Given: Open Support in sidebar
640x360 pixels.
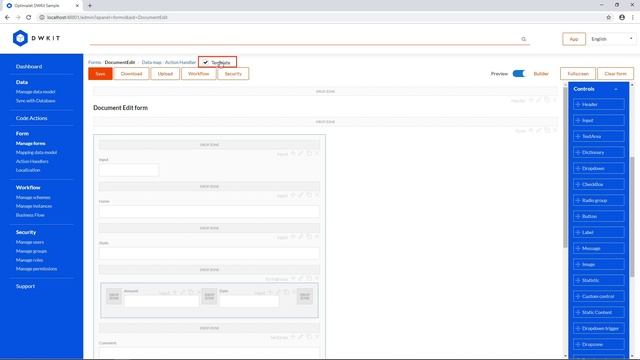Looking at the screenshot, I should coord(25,287).
